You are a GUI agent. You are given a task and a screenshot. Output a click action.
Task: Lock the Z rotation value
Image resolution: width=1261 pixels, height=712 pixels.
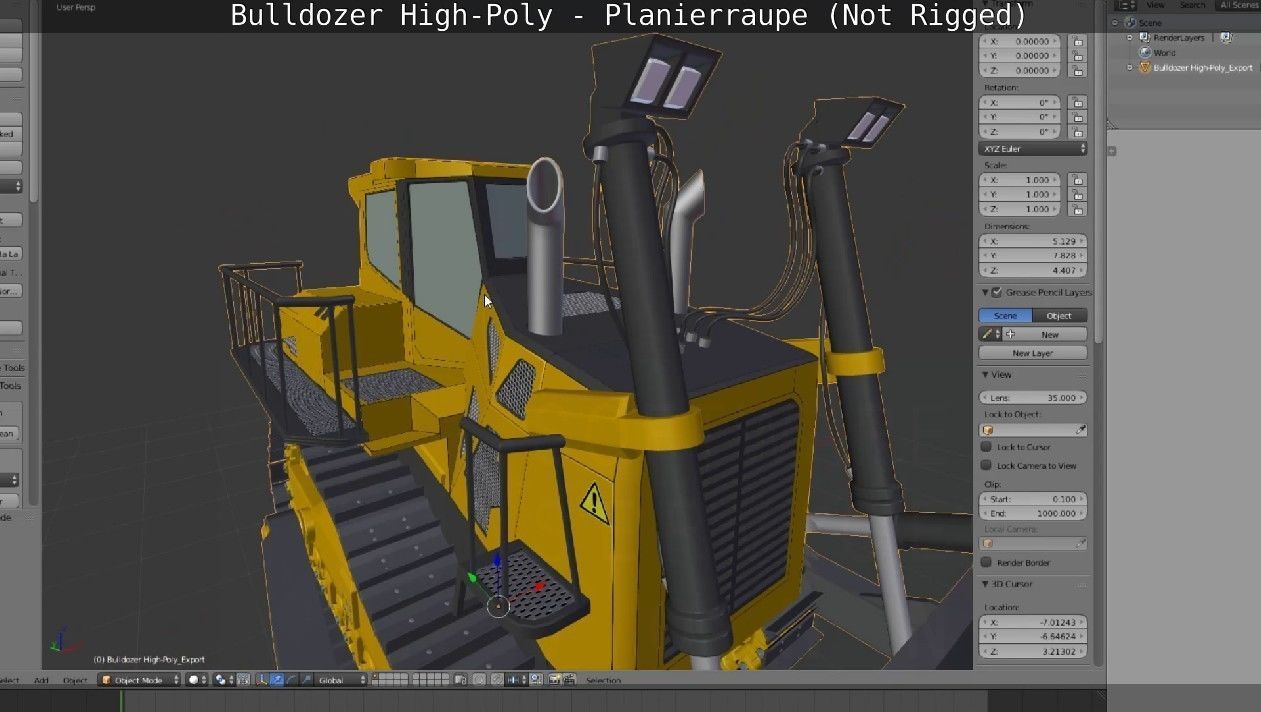(1077, 131)
